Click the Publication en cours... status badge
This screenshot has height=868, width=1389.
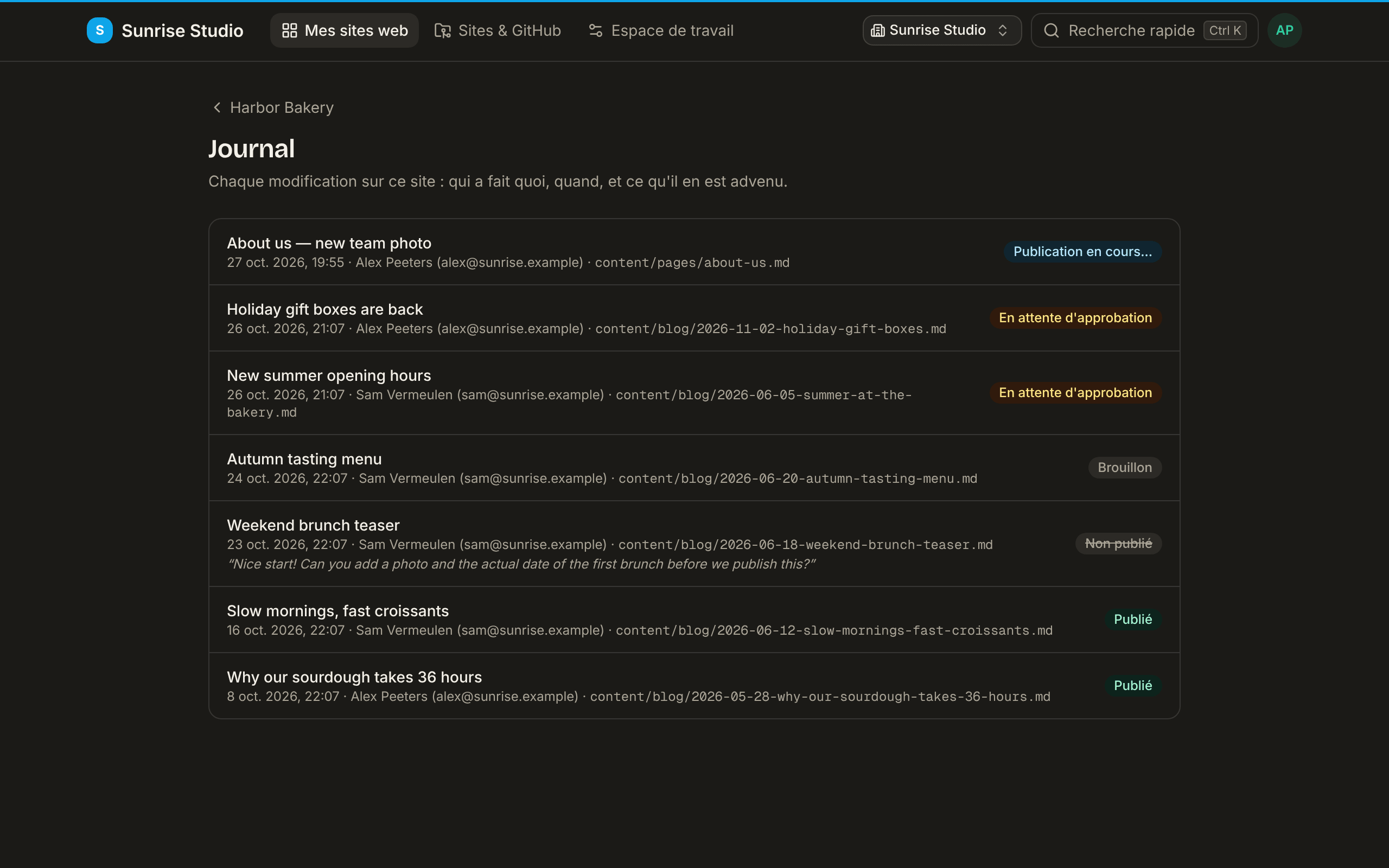1082,251
